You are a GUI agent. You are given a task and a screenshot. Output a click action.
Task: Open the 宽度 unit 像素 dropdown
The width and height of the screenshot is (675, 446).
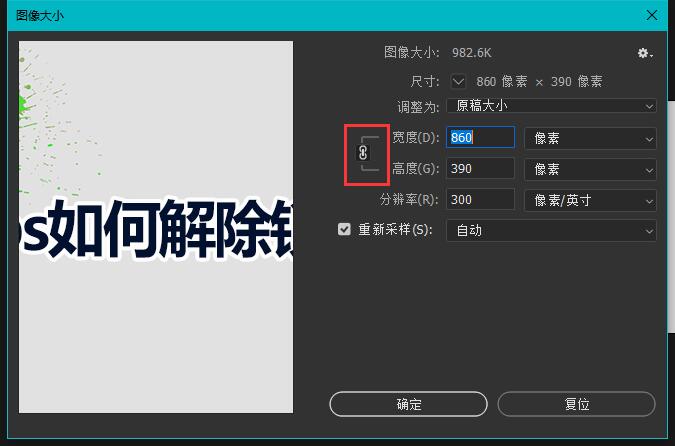590,138
